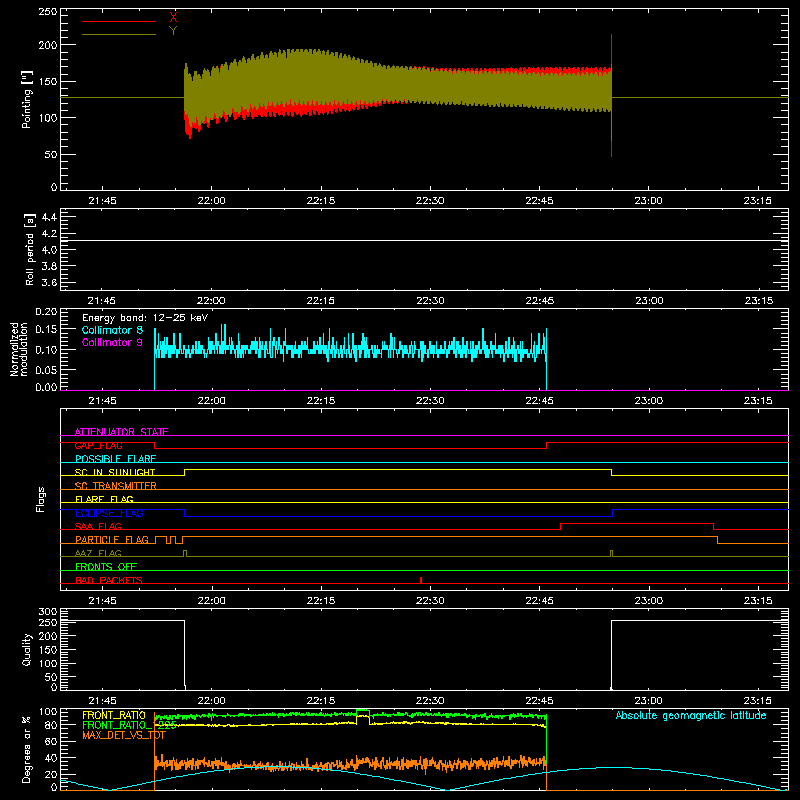Screen dimensions: 800x800
Task: Click the 0.20 tick on the modulation axis
Action: click(x=47, y=312)
